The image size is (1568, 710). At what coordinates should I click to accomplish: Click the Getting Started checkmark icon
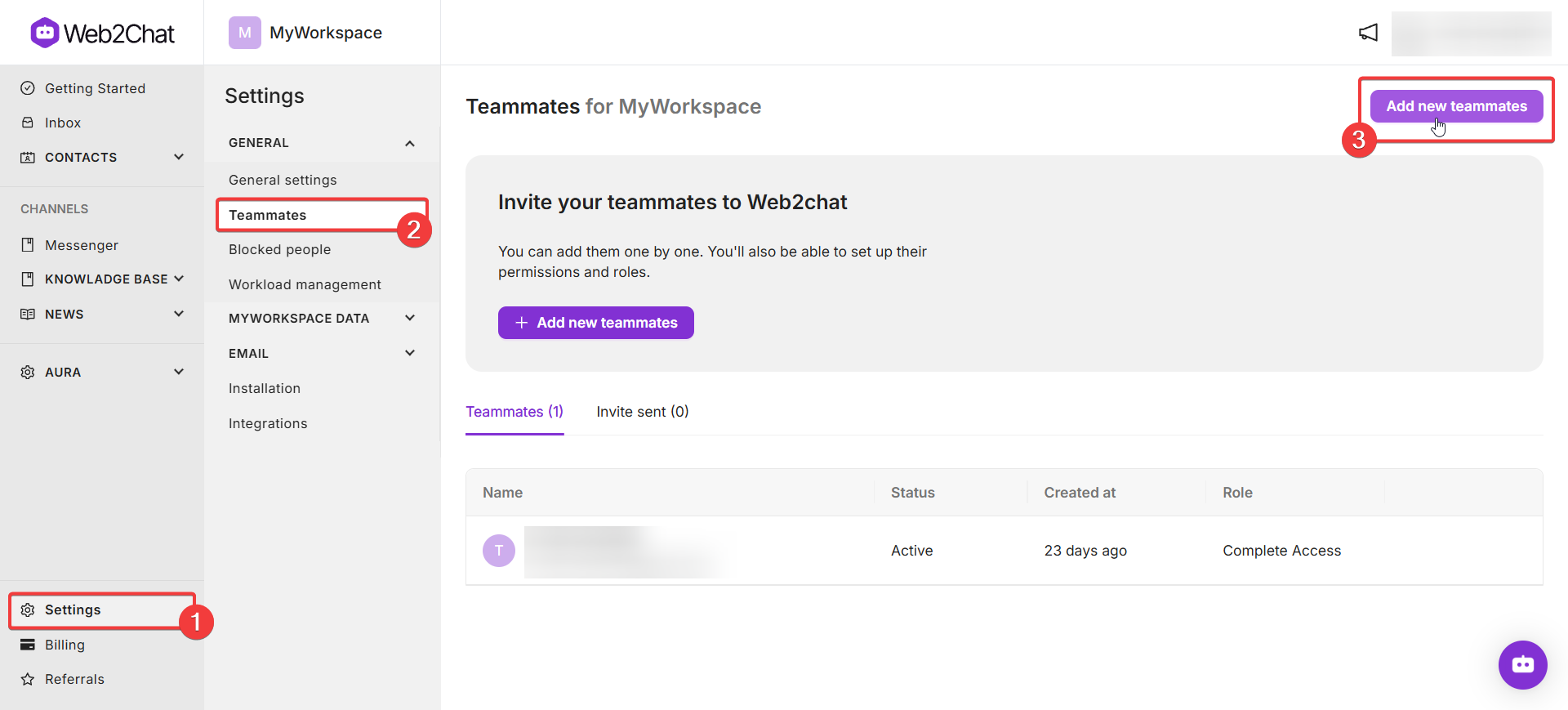click(x=28, y=88)
